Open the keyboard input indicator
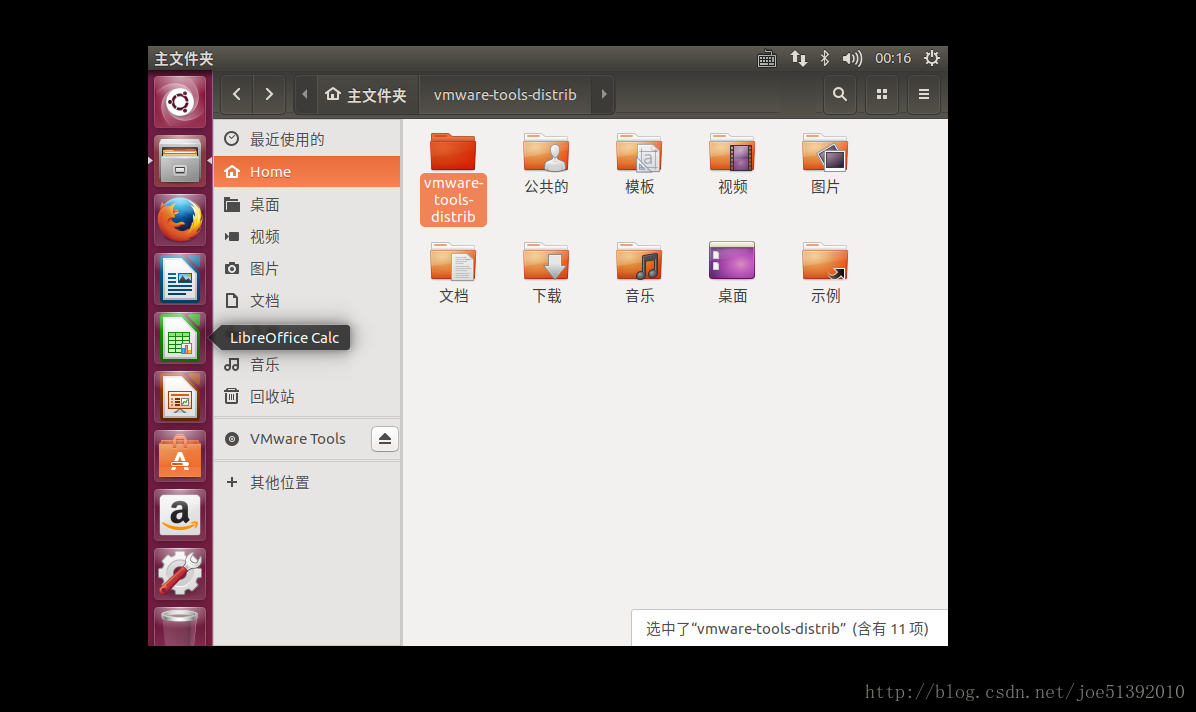The width and height of the screenshot is (1196, 712). (767, 59)
